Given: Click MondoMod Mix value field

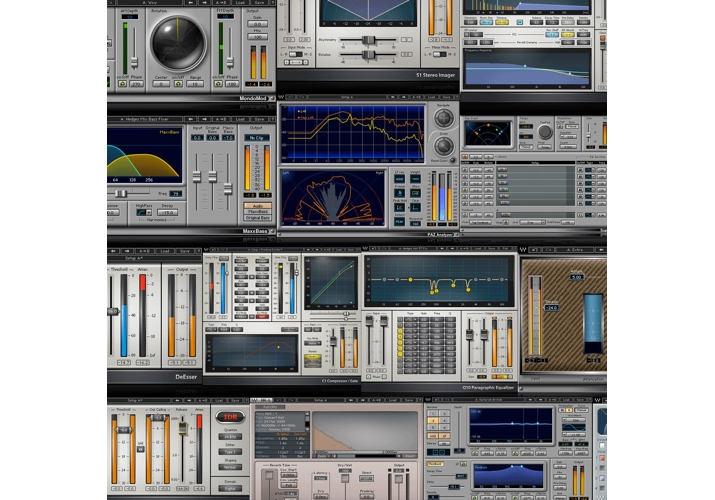Looking at the screenshot, I should click(258, 36).
